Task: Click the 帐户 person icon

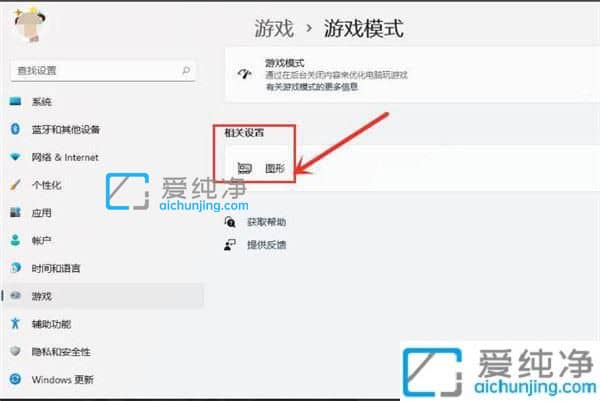Action: [x=15, y=240]
